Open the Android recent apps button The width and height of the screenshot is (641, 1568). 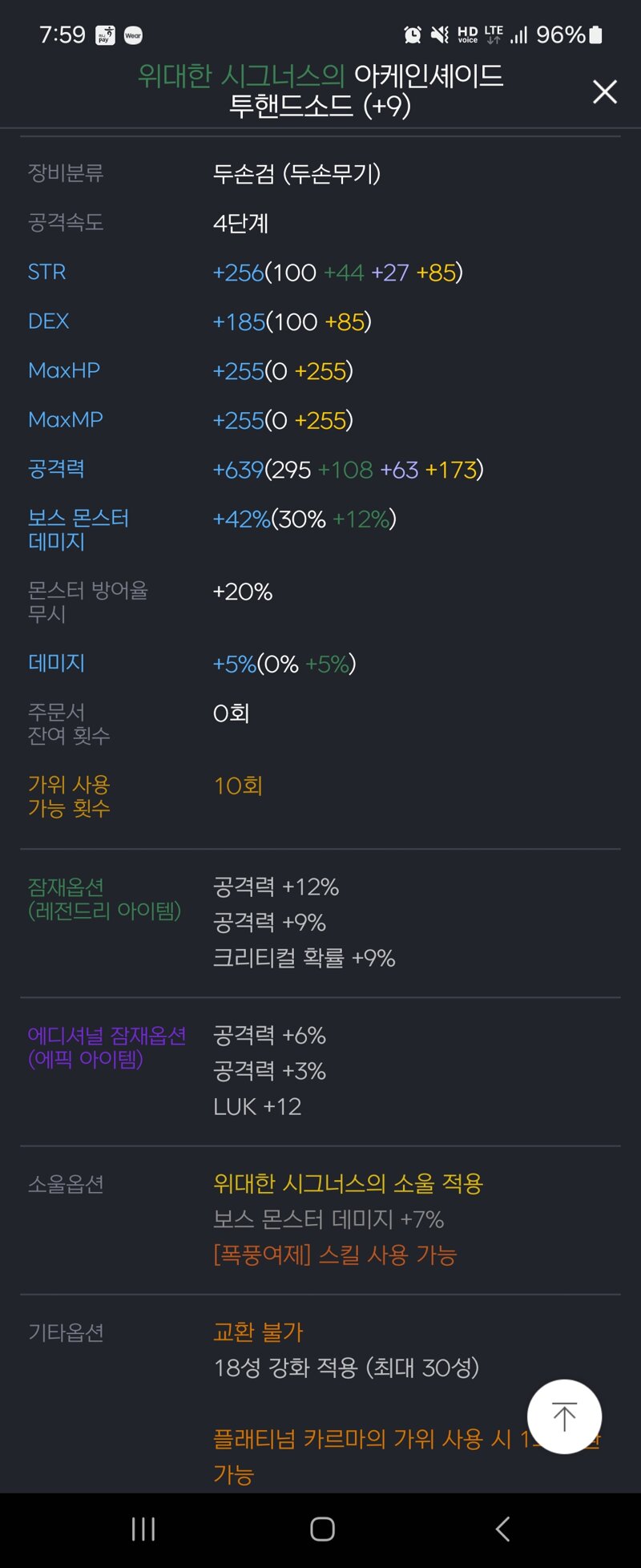(143, 1529)
